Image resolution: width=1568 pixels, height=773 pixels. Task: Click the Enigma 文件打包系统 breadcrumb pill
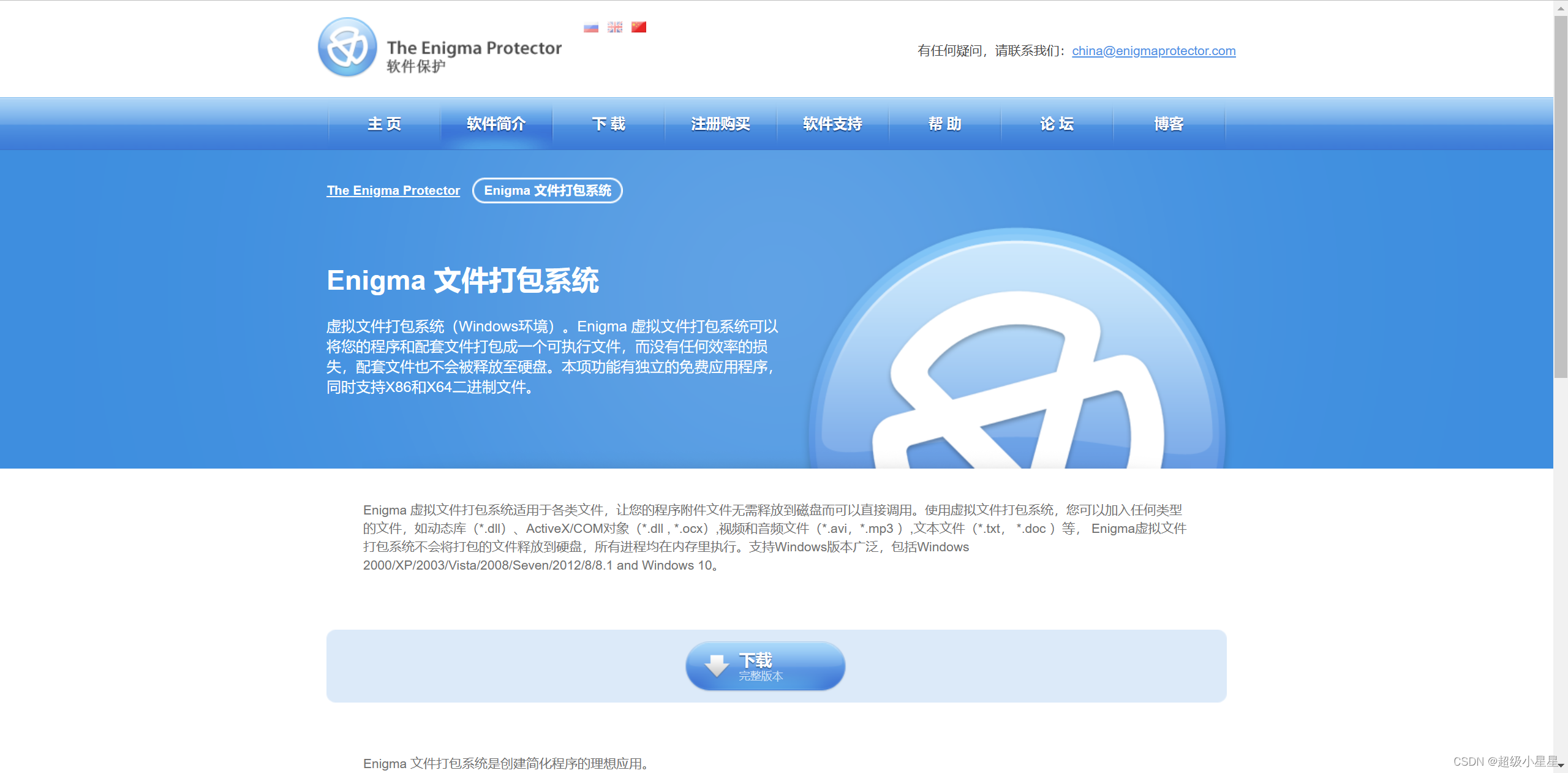pyautogui.click(x=548, y=190)
